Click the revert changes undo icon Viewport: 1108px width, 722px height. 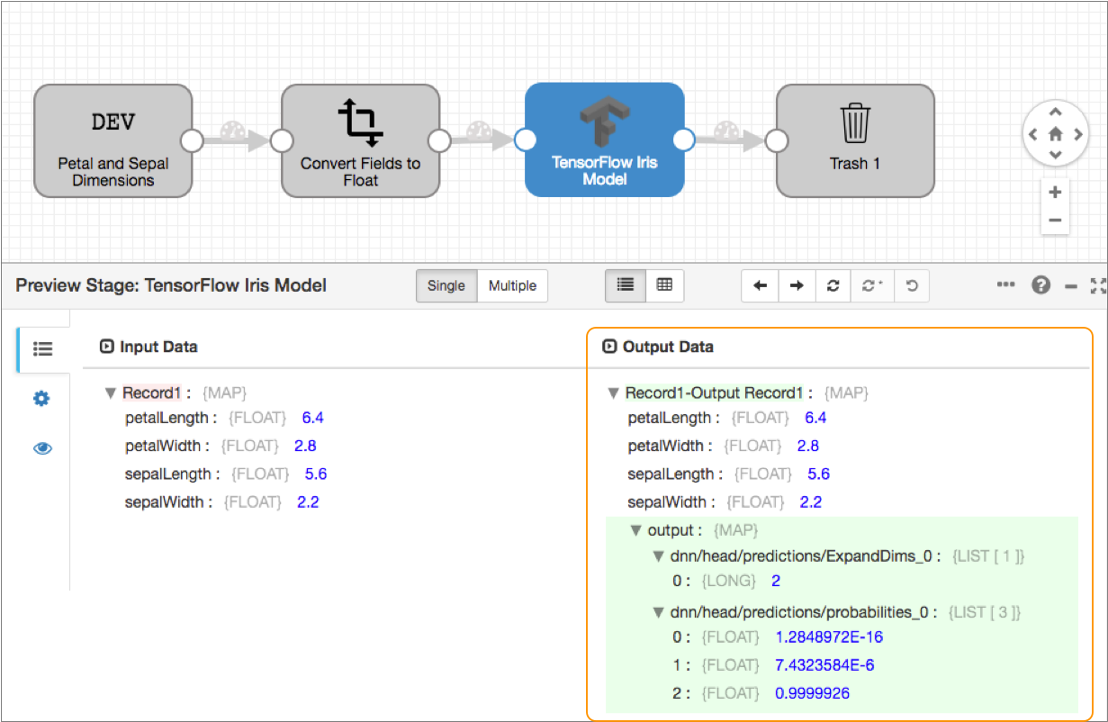911,286
